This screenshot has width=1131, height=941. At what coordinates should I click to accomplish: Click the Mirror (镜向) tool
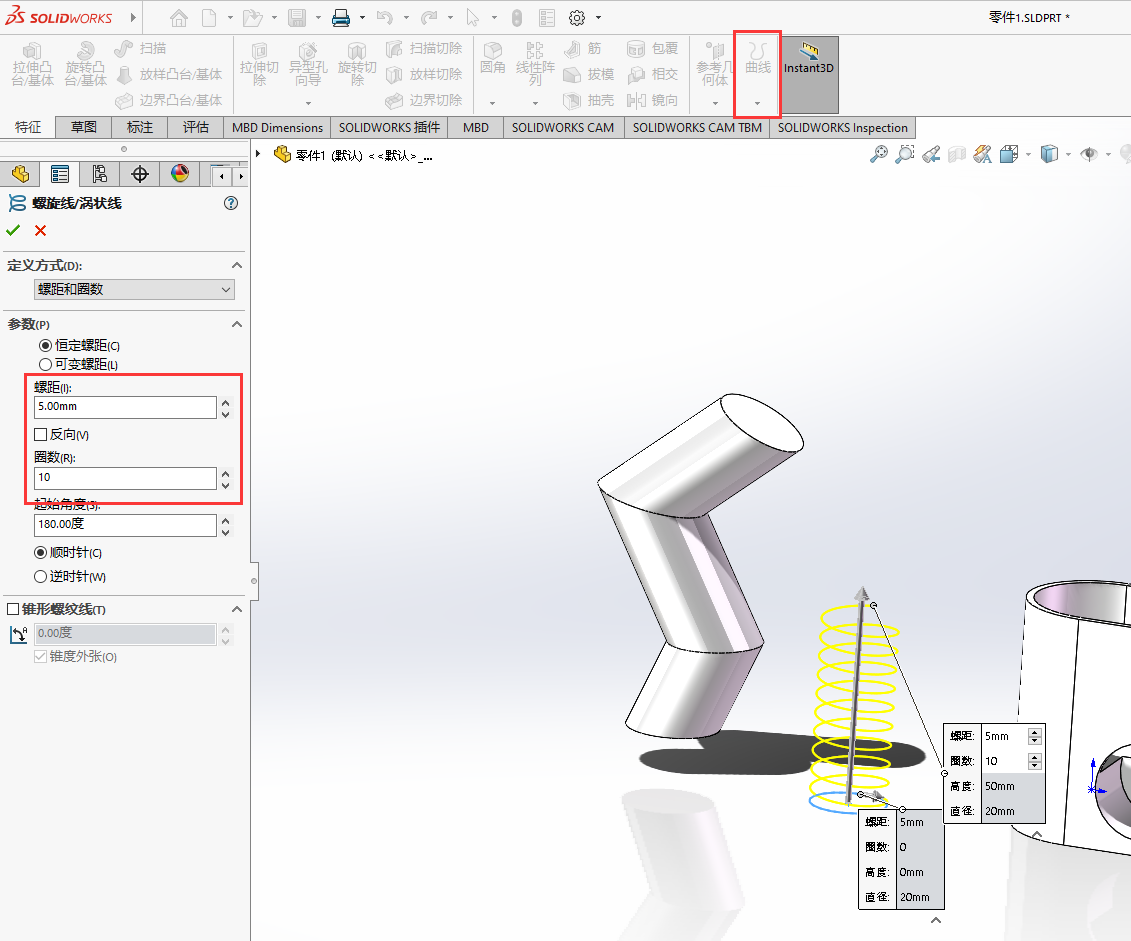coord(652,100)
